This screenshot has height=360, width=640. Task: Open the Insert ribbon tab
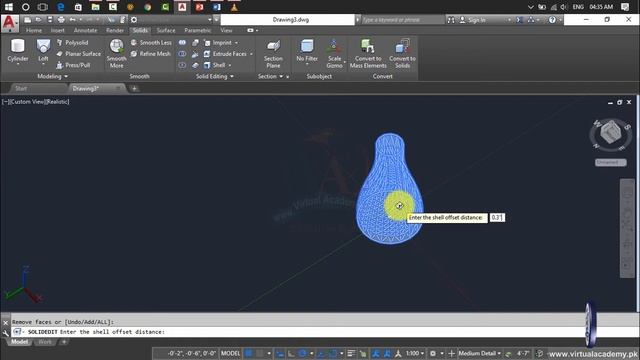coord(58,31)
